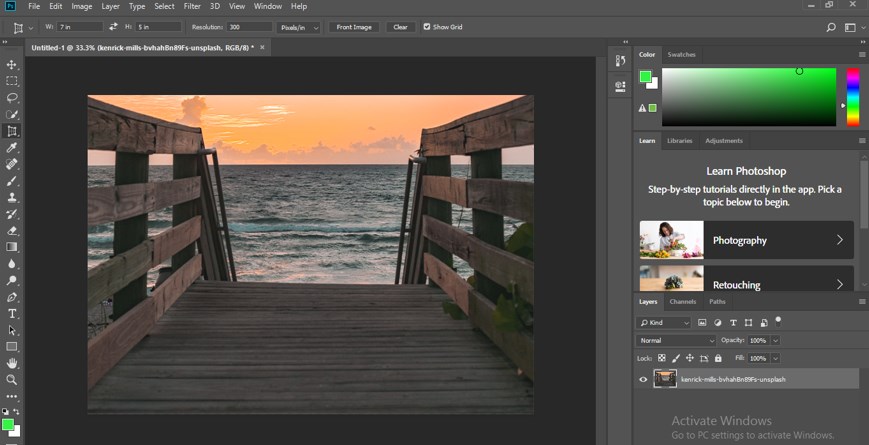Select the Brush tool
This screenshot has width=869, height=445.
click(12, 181)
